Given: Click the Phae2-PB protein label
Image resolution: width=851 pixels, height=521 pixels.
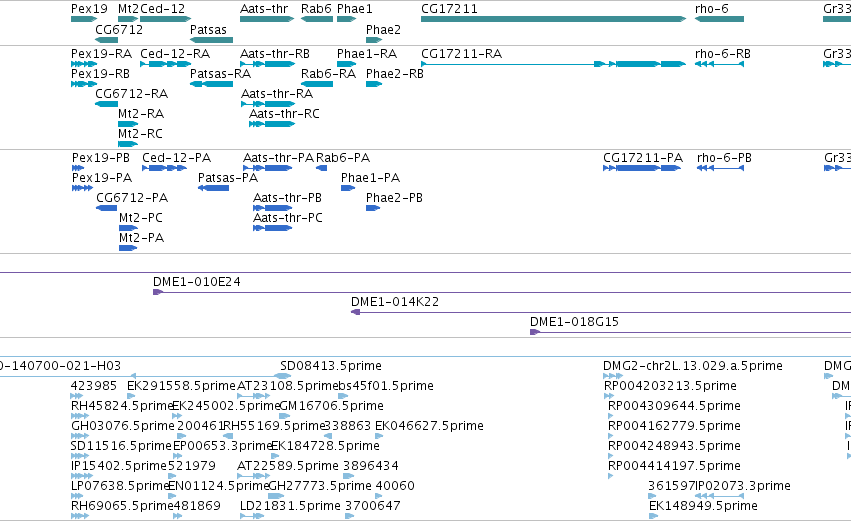Looking at the screenshot, I should (394, 198).
